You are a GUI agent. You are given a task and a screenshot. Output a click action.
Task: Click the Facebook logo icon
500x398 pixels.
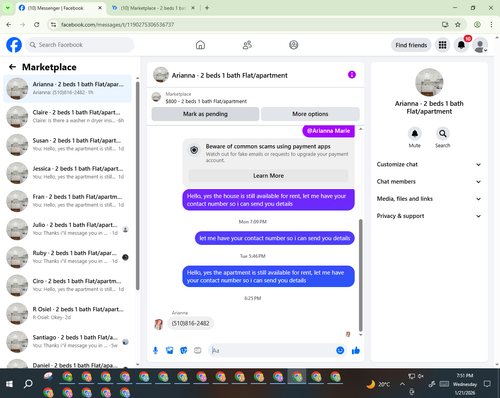coord(14,45)
